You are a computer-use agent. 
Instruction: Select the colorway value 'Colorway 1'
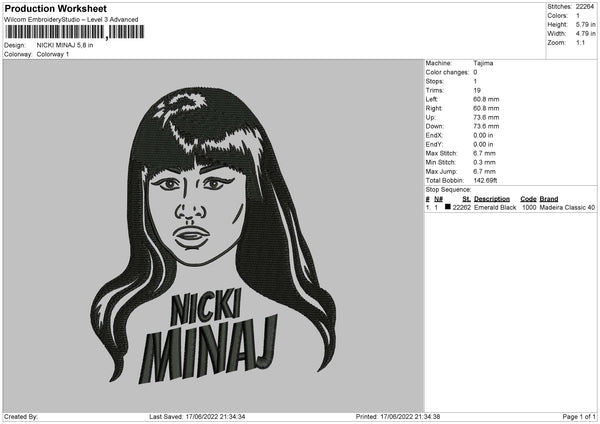point(53,54)
